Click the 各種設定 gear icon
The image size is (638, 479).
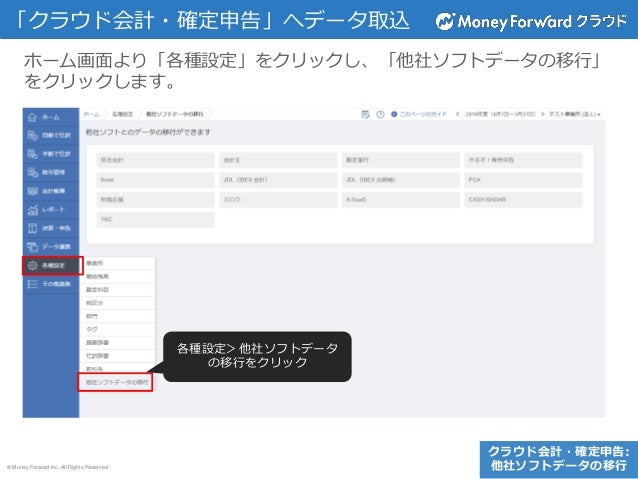(33, 265)
